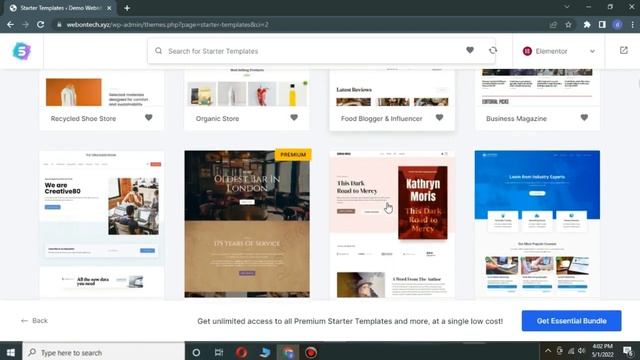640x360 pixels.
Task: Click the volume speaker tray icon
Action: coord(582,351)
